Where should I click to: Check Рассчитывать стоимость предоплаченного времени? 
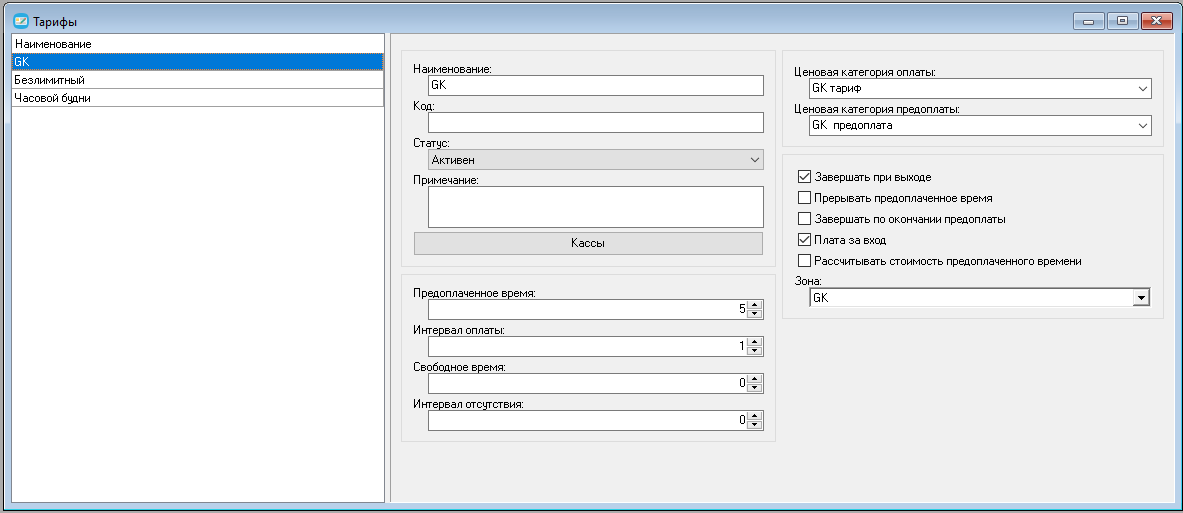804,261
